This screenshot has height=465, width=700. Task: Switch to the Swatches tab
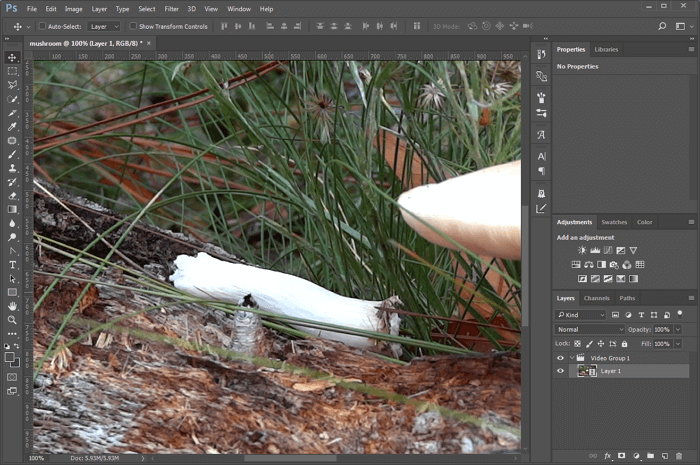[x=614, y=222]
